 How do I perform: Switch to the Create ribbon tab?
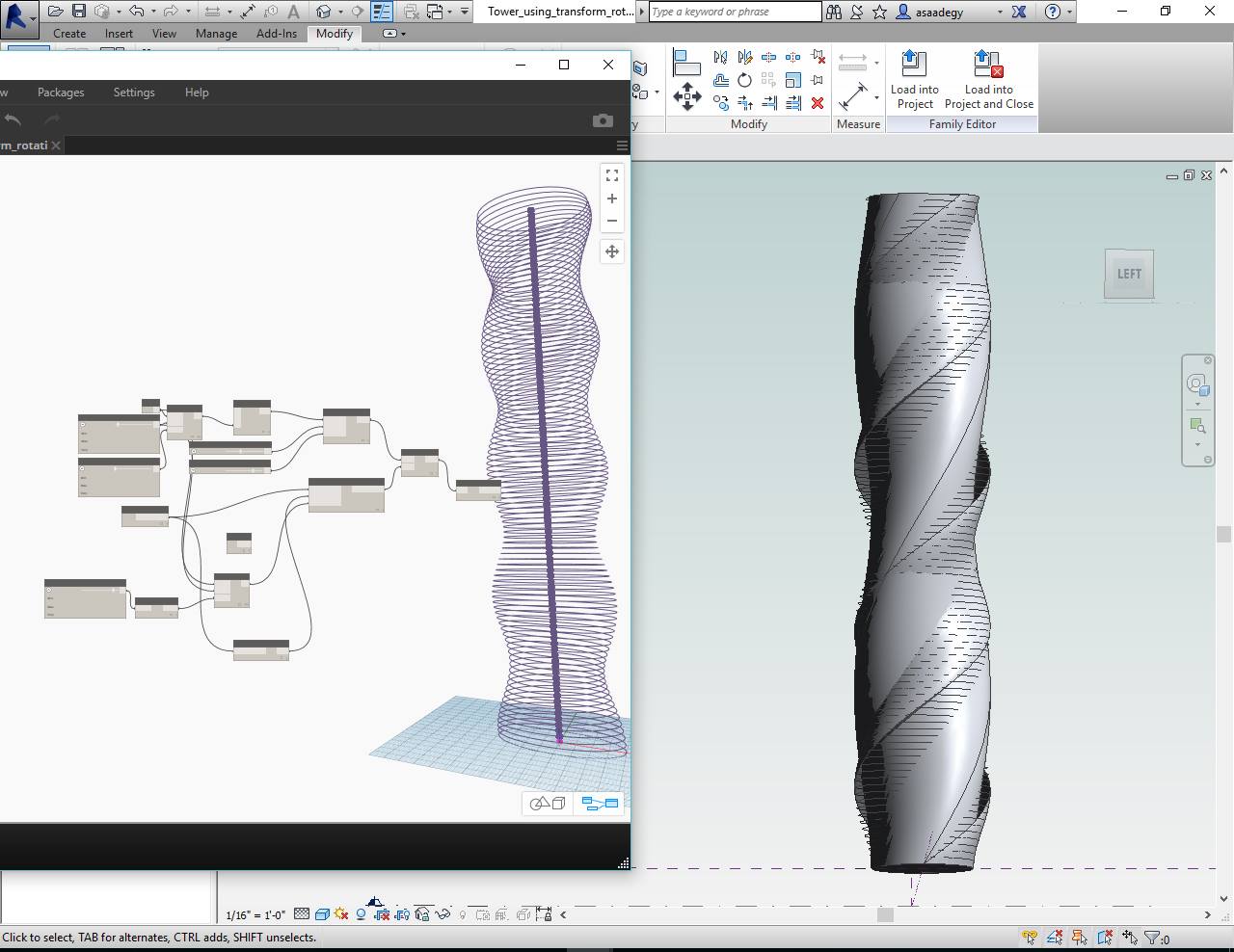[x=69, y=33]
